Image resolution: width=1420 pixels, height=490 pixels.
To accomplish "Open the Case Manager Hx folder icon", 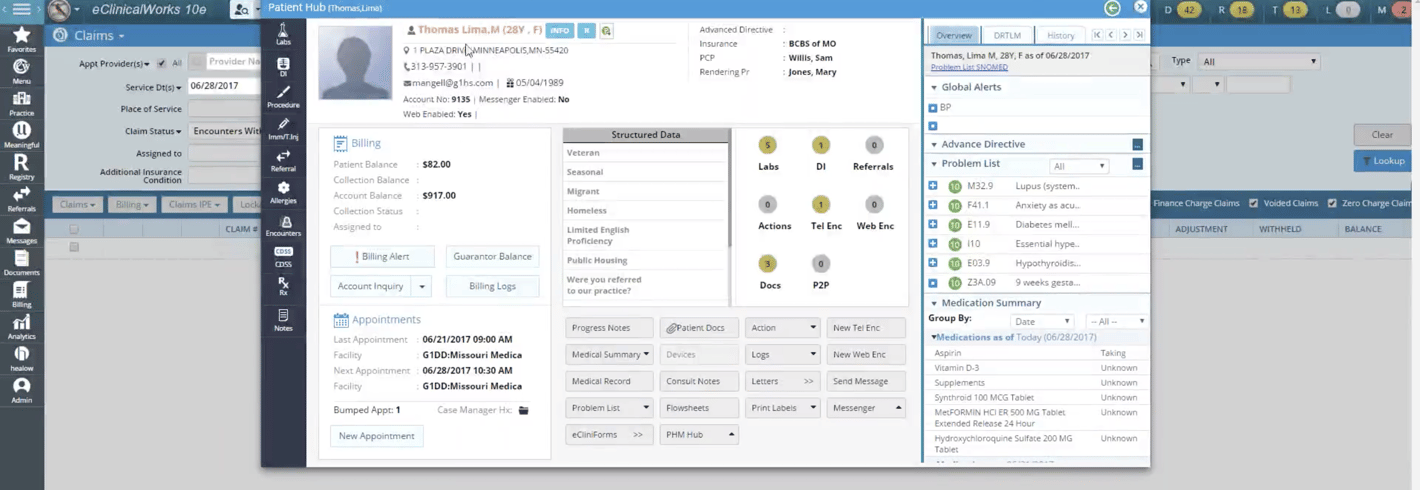I will point(523,410).
